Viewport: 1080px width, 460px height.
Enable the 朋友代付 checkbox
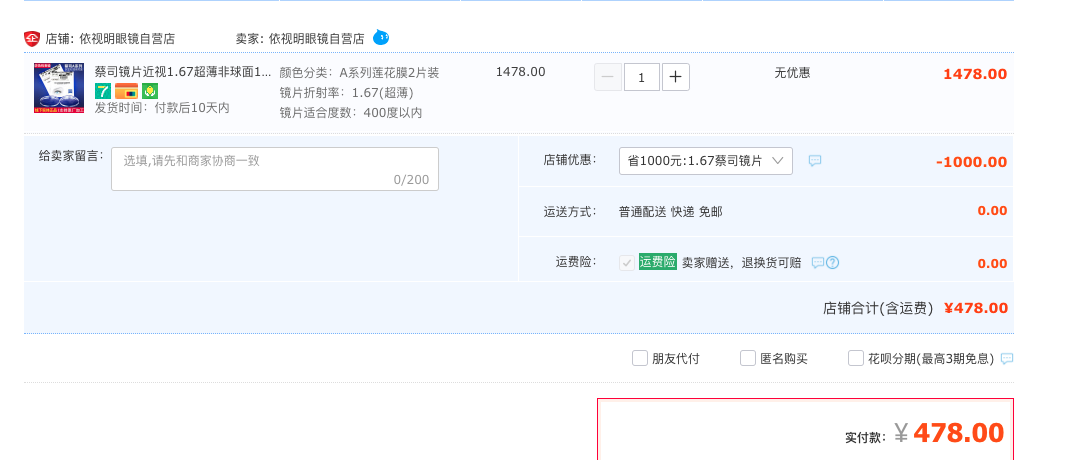click(640, 358)
